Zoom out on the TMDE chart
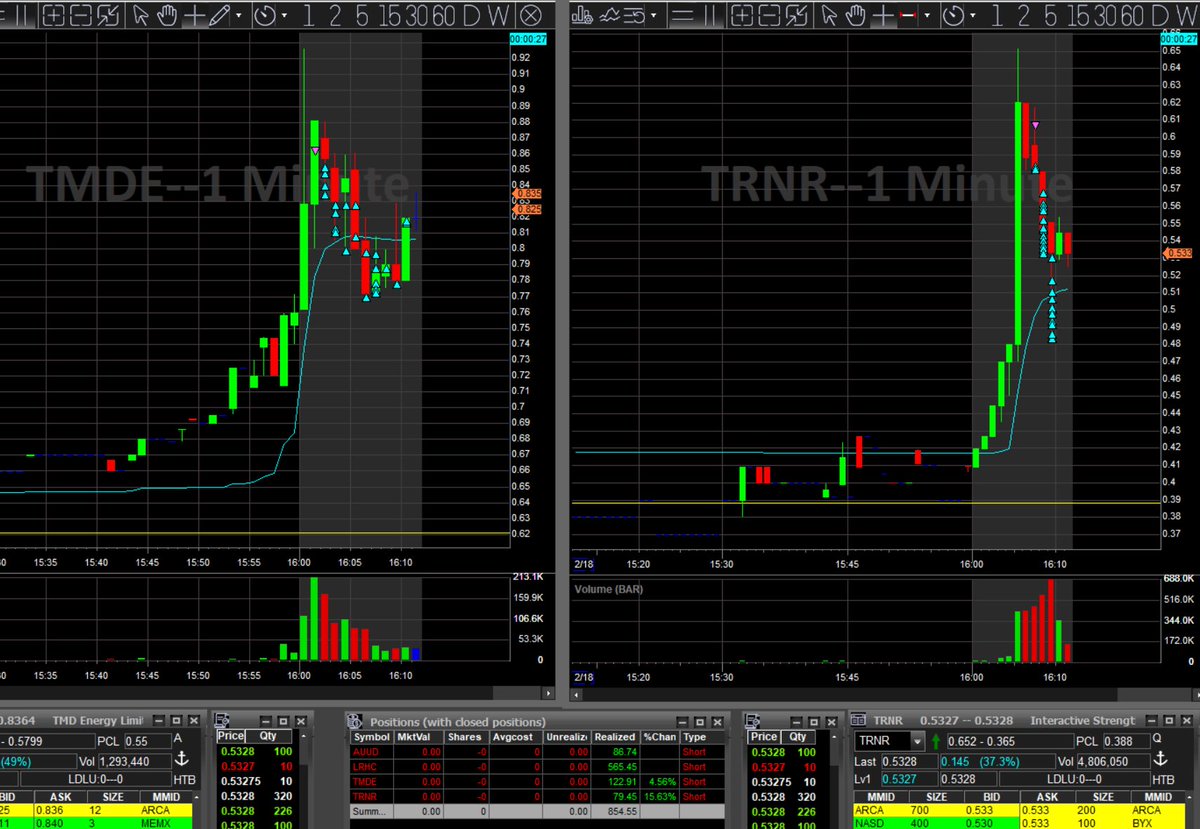Viewport: 1200px width, 829px height. (x=80, y=16)
